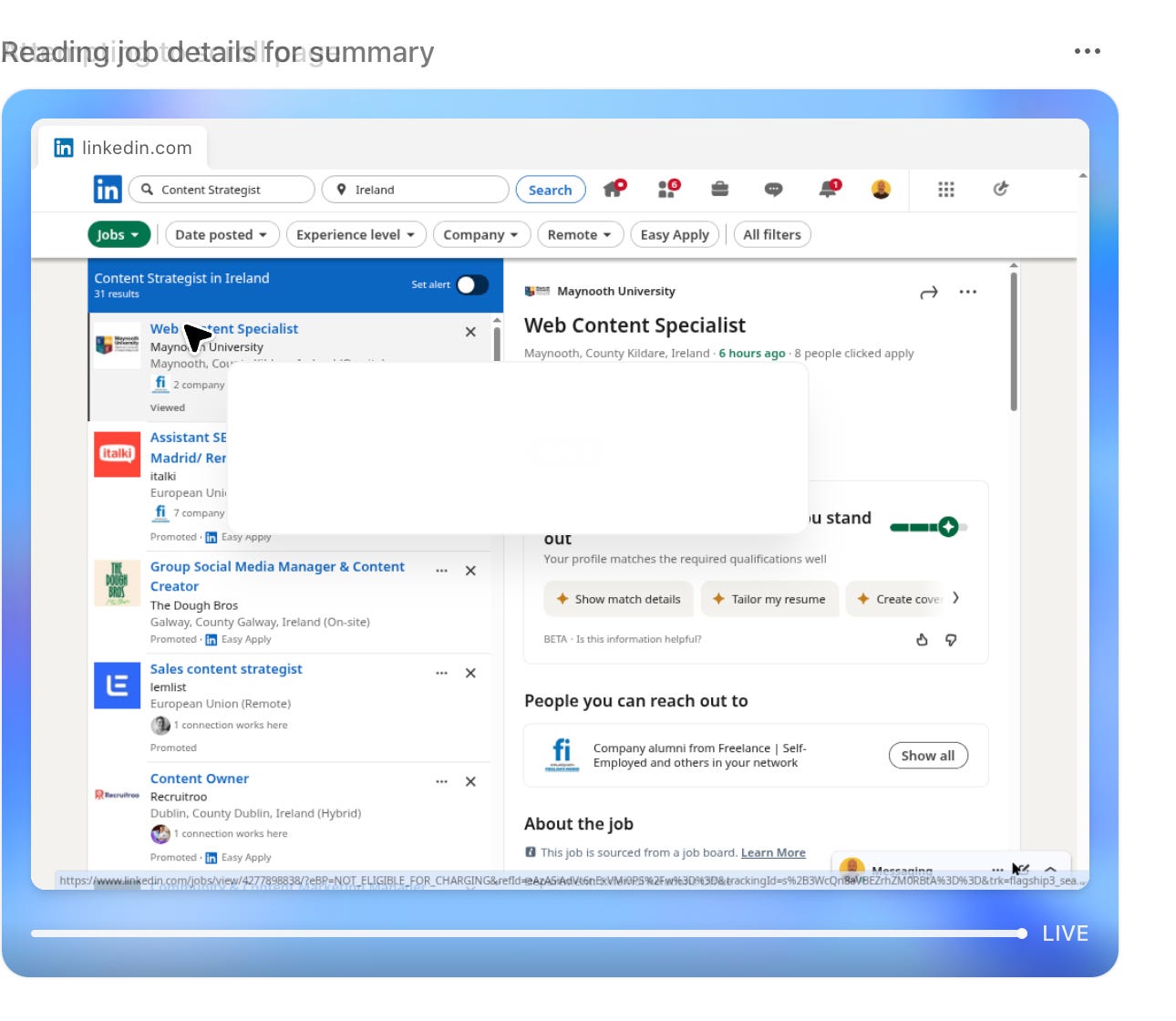Open more options for Web Content Specialist details
This screenshot has height=1021, width=1176.
(968, 292)
